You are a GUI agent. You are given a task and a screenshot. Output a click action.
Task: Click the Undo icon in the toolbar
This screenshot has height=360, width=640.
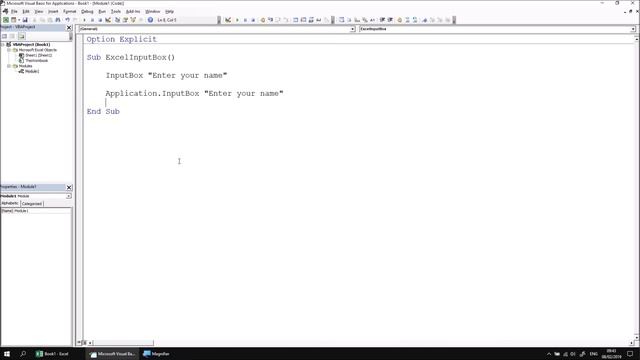(x=67, y=20)
